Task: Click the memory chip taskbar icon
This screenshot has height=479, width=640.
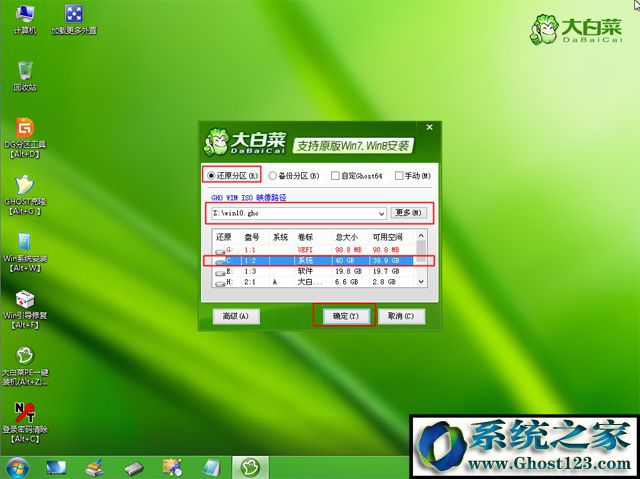Action: pos(134,468)
